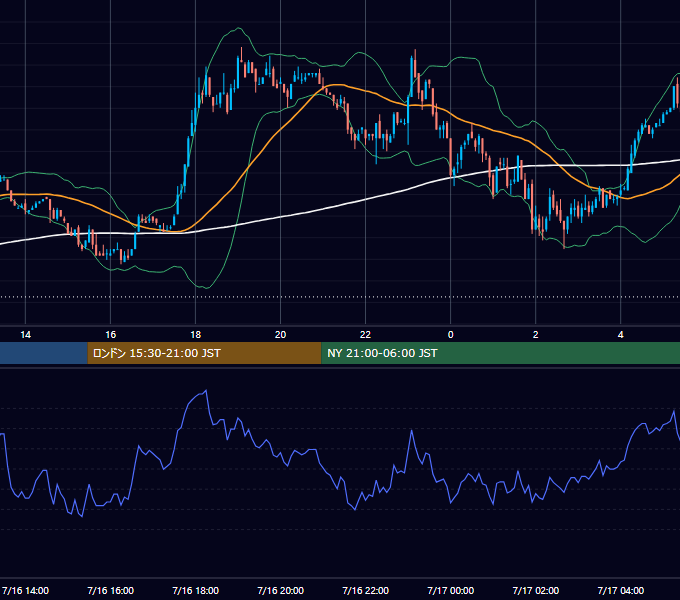This screenshot has width=680, height=600.
Task: Click the 7/17 04:00 date label
Action: pyautogui.click(x=621, y=590)
